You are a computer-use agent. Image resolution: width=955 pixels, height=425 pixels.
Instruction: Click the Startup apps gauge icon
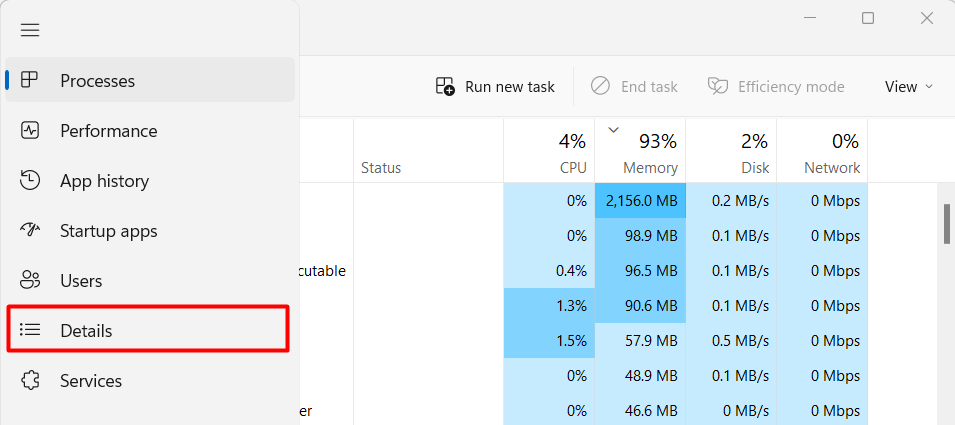click(30, 231)
